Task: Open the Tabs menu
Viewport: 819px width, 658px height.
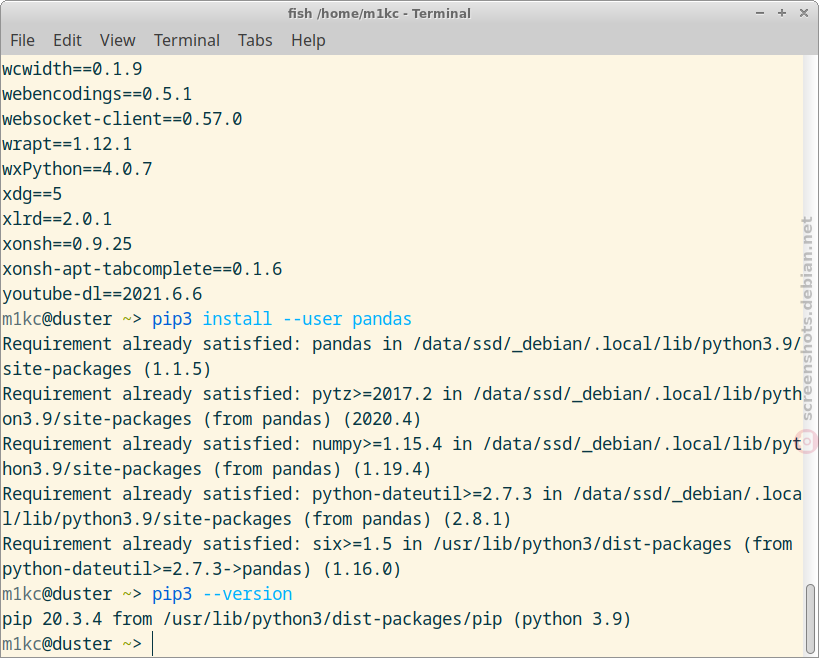Action: pos(255,40)
